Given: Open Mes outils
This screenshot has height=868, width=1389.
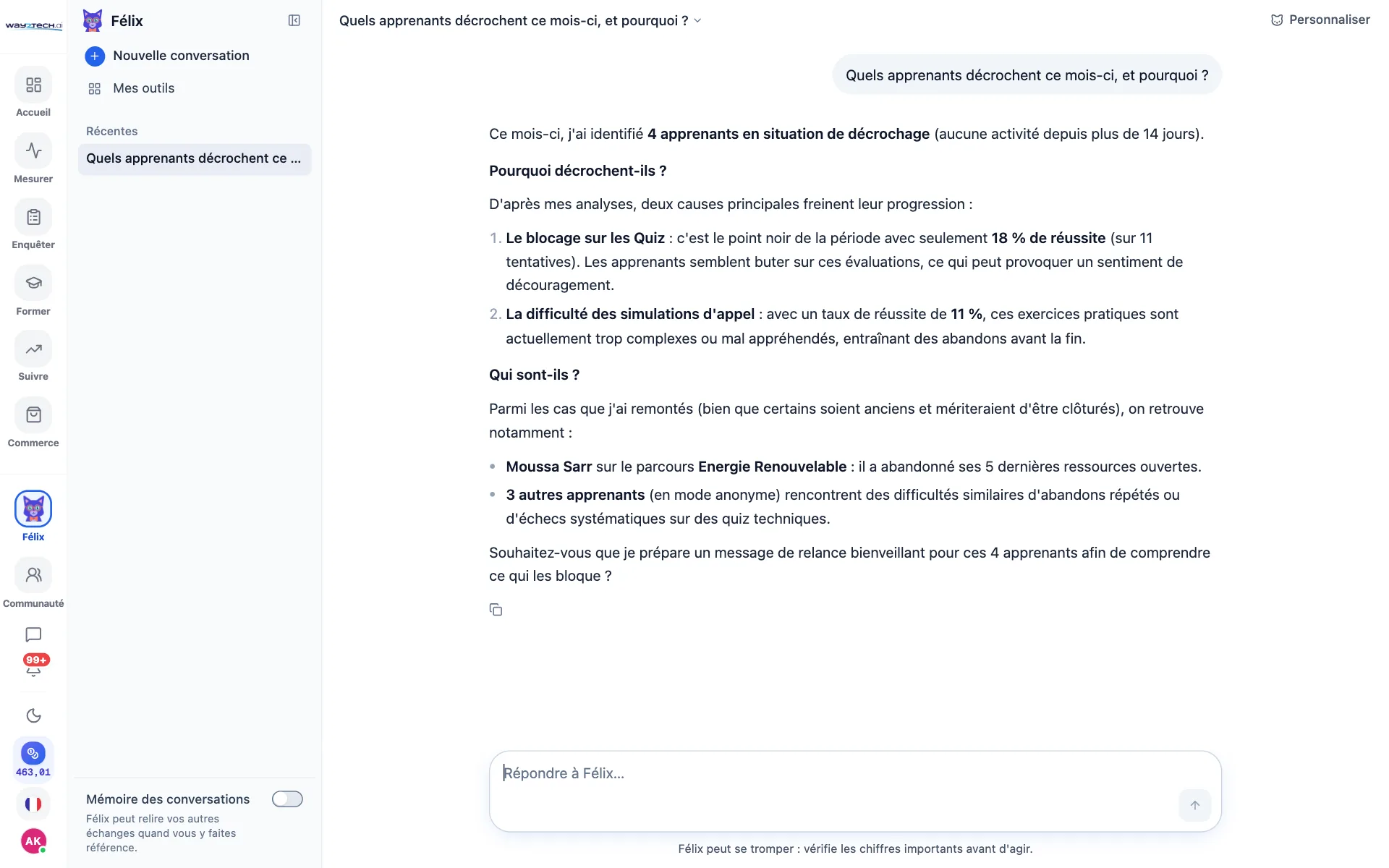Looking at the screenshot, I should [x=131, y=88].
